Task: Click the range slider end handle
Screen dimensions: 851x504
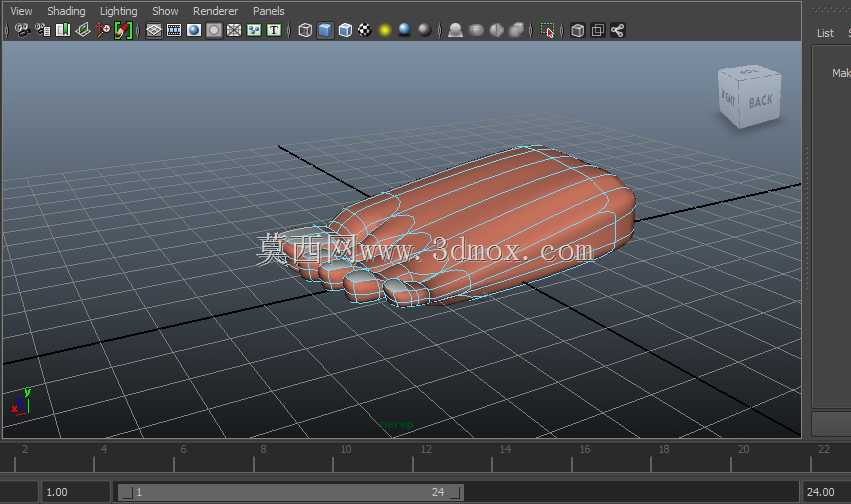Action: 455,493
